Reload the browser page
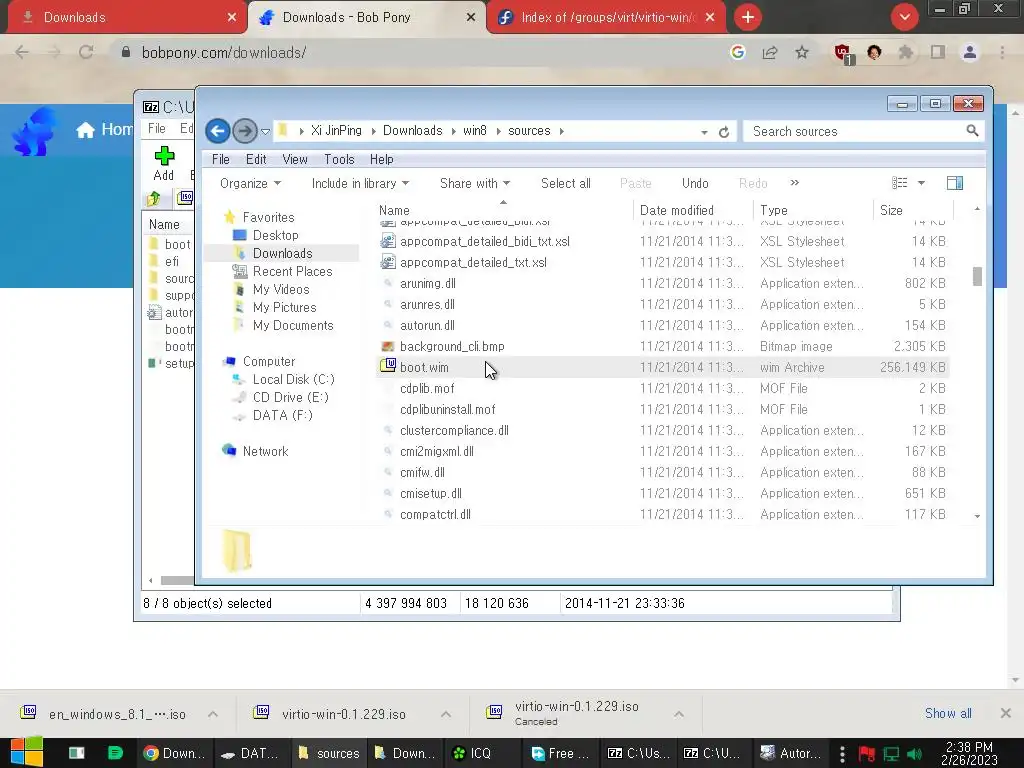 [86, 52]
